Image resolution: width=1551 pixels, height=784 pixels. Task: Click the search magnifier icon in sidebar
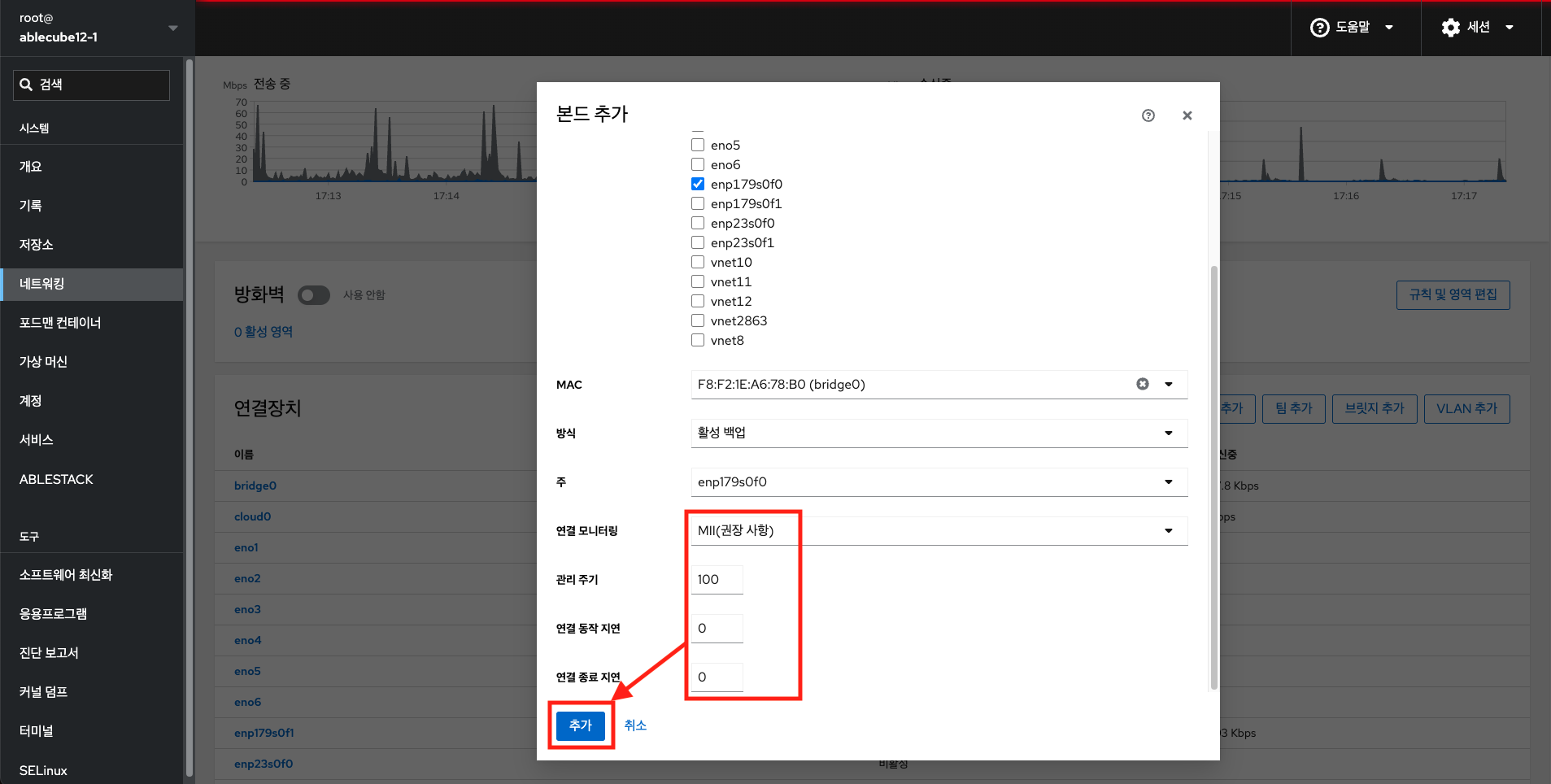[x=26, y=85]
